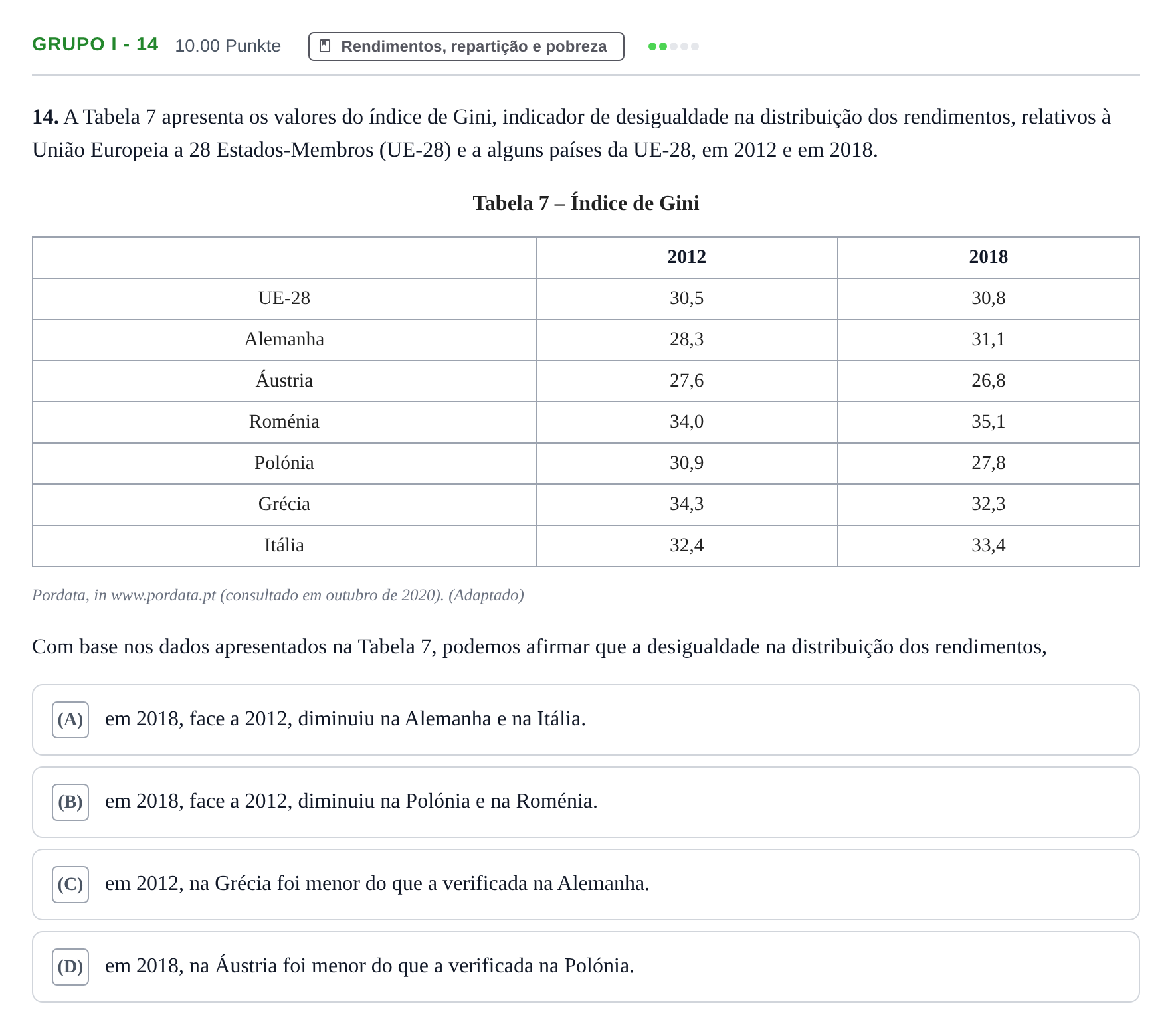Click the Grécia row label

click(284, 504)
